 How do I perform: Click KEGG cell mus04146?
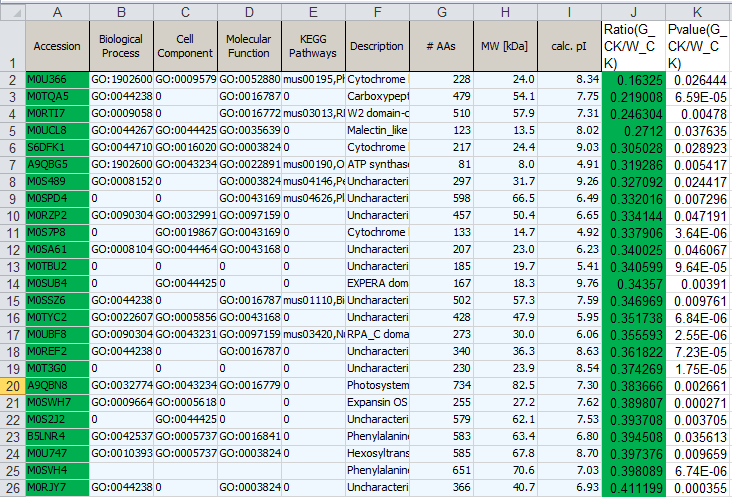click(313, 182)
